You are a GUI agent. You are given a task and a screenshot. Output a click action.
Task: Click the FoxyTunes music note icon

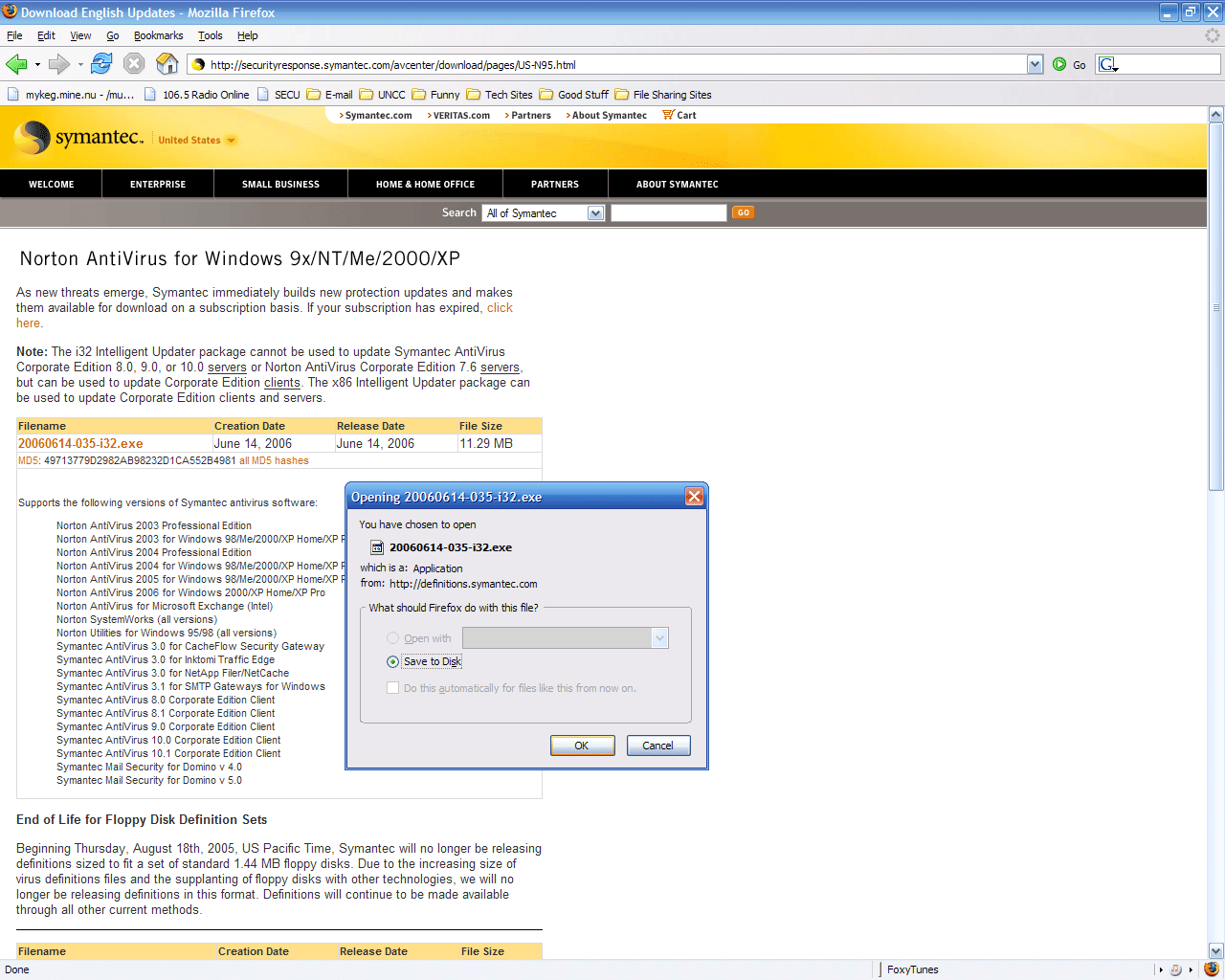1175,969
